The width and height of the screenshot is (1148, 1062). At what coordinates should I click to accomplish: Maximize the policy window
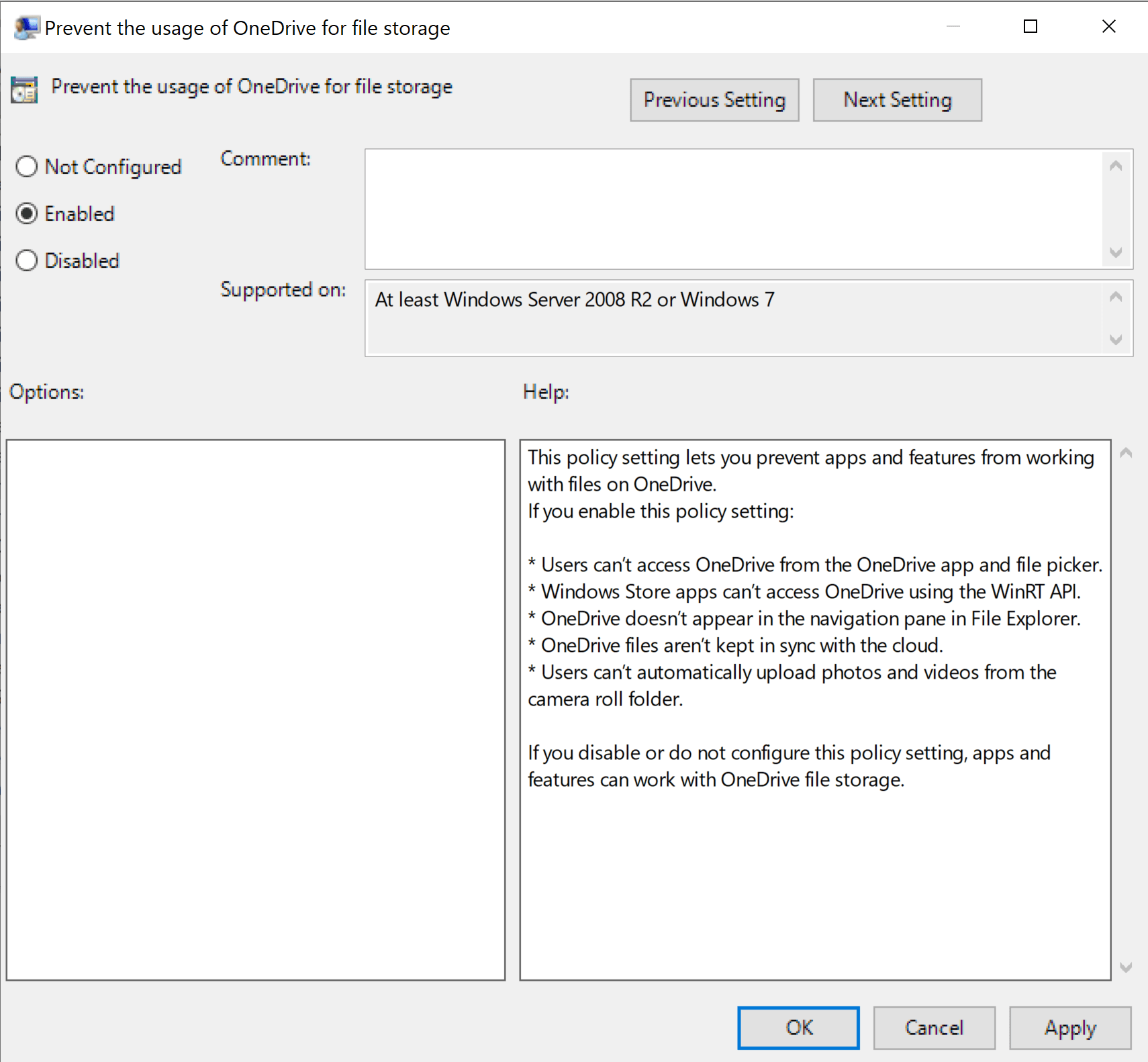pyautogui.click(x=1031, y=27)
